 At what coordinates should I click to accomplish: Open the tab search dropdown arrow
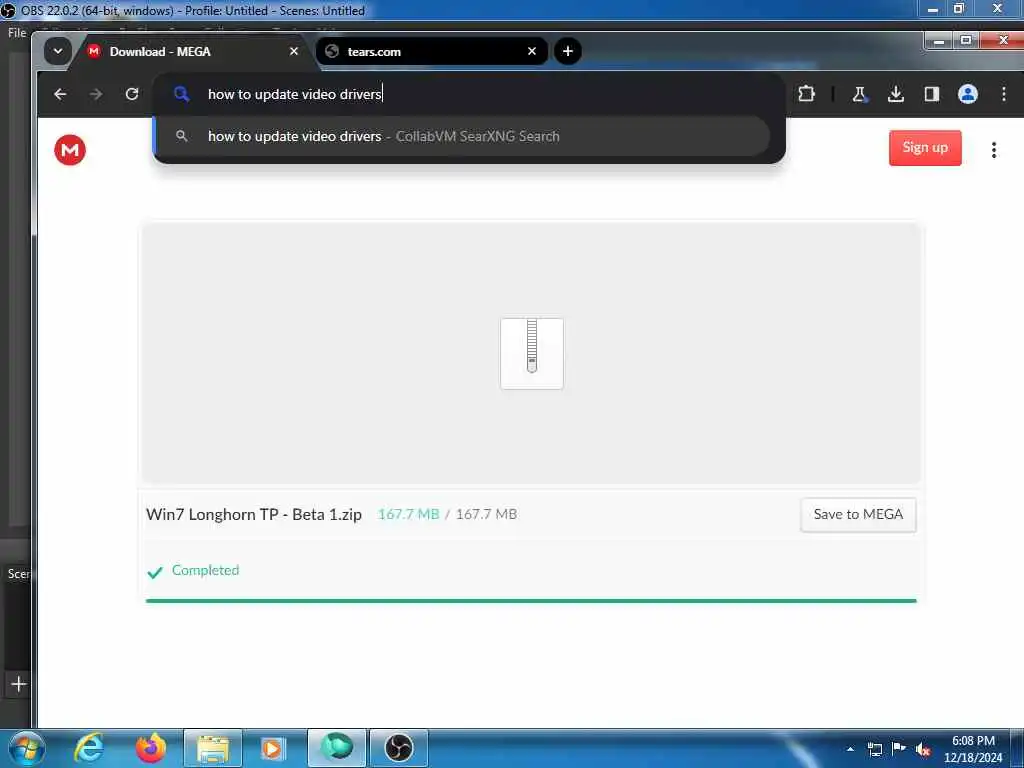pos(57,51)
